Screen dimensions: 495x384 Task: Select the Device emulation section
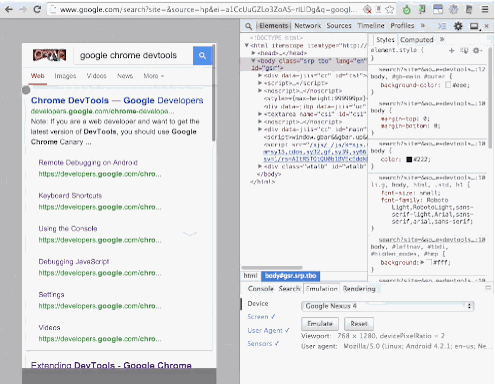click(258, 304)
